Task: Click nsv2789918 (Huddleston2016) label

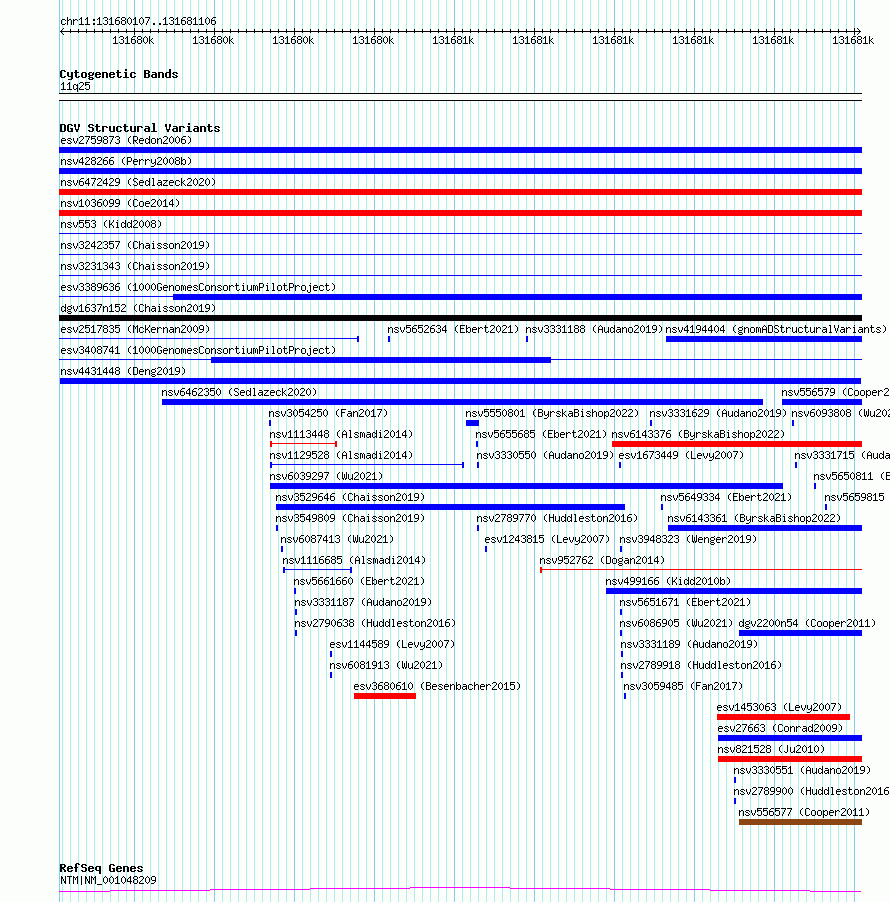Action: pos(701,666)
